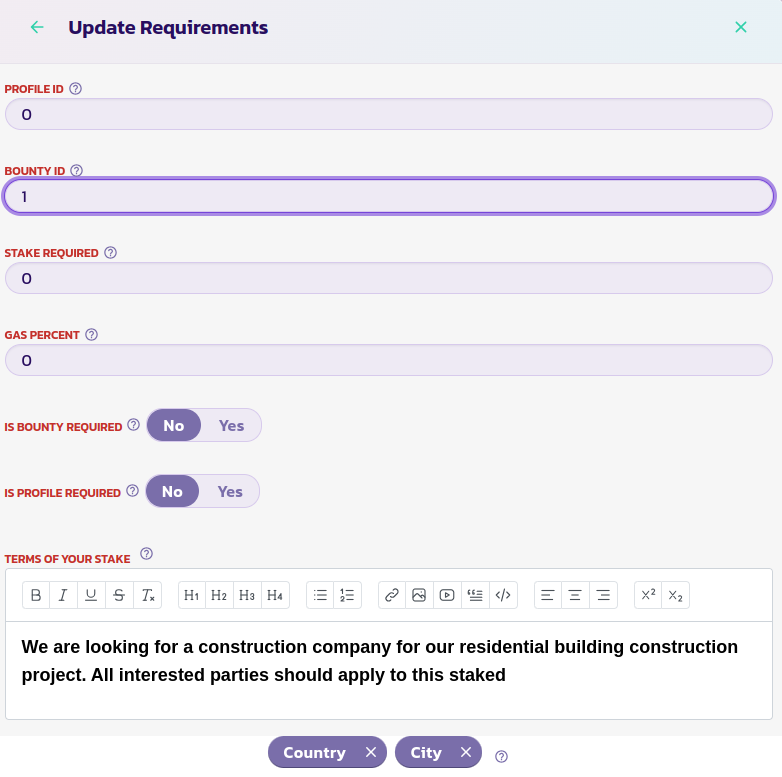
Task: Apply Heading 1 style
Action: tap(192, 595)
